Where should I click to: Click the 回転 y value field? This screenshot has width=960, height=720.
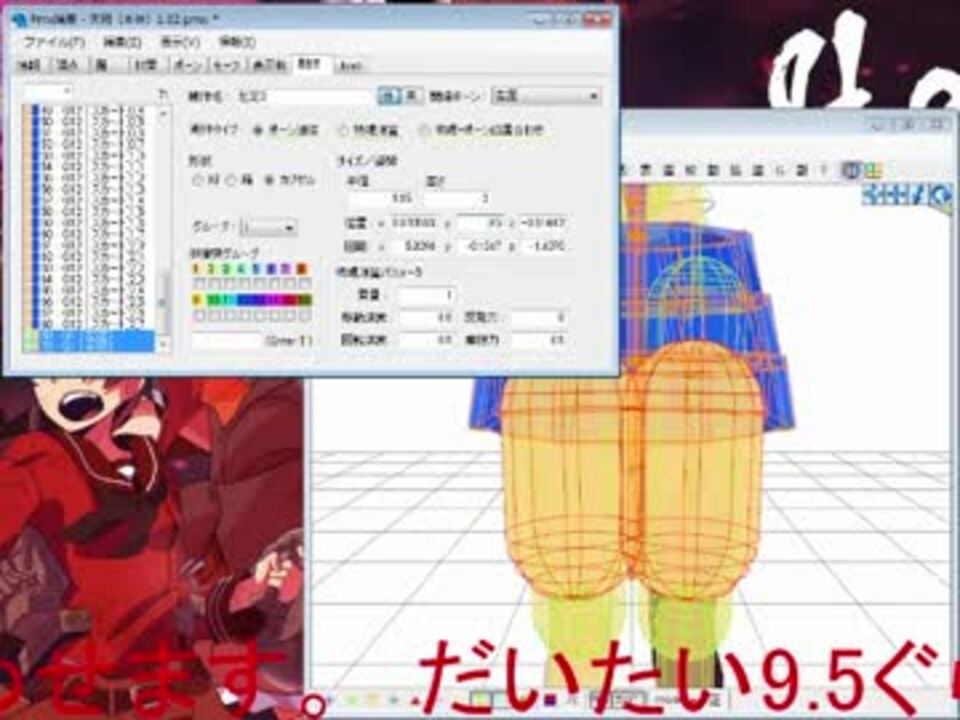pos(479,246)
